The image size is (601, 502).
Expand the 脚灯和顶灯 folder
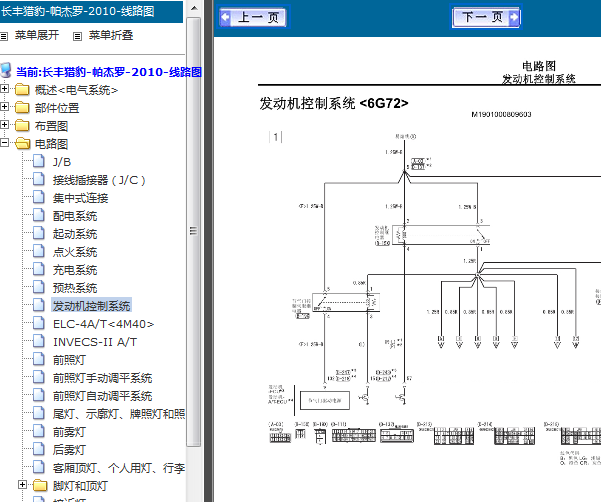(x=22, y=485)
